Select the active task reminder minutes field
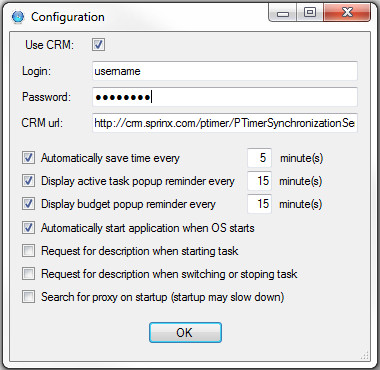The height and width of the screenshot is (370, 380). [x=259, y=181]
